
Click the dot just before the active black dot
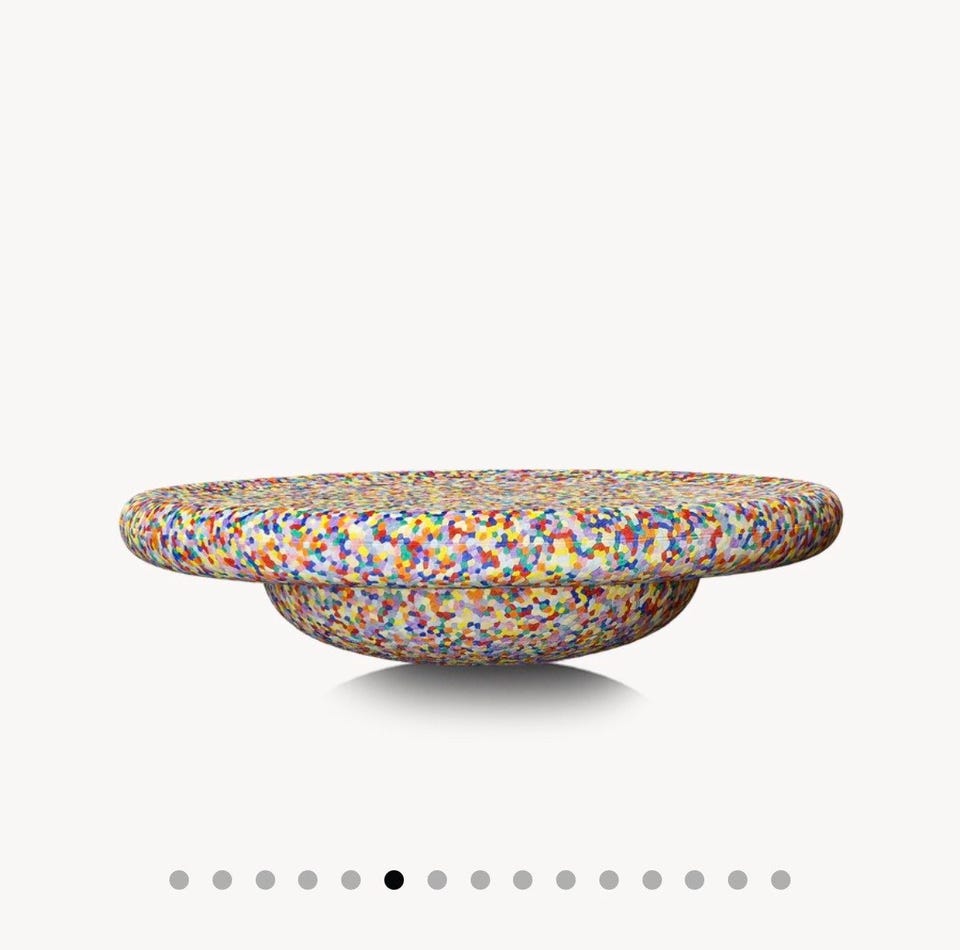[351, 880]
